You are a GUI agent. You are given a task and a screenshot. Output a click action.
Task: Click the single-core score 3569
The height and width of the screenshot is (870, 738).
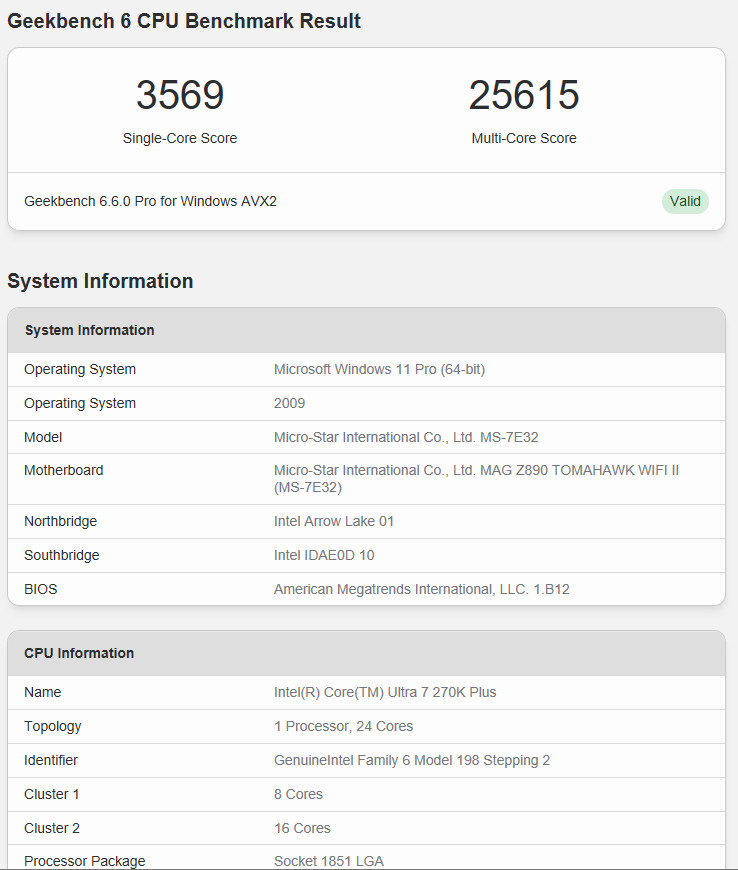(180, 95)
